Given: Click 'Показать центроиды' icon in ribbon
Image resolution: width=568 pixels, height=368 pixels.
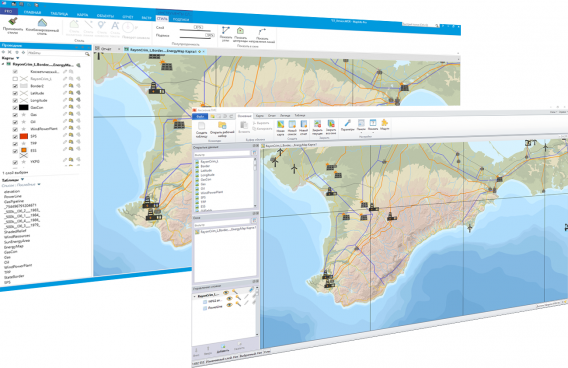Looking at the screenshot, I should 240,31.
